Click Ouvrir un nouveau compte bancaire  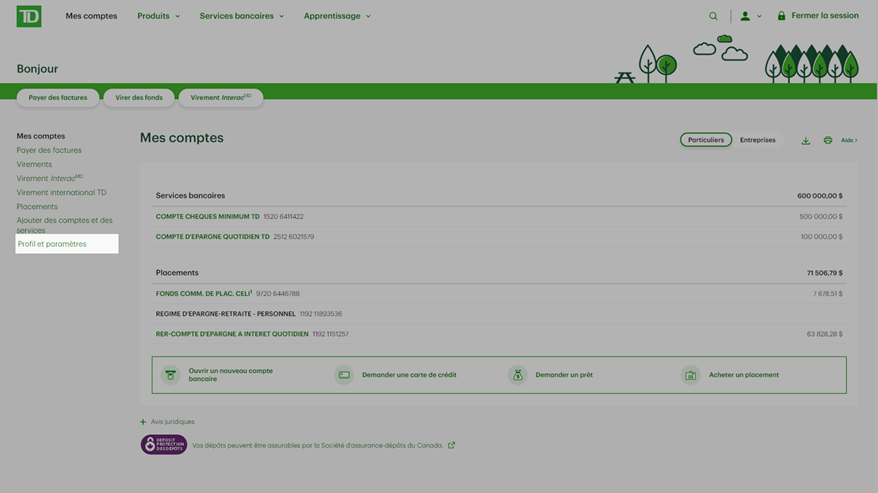coord(231,375)
